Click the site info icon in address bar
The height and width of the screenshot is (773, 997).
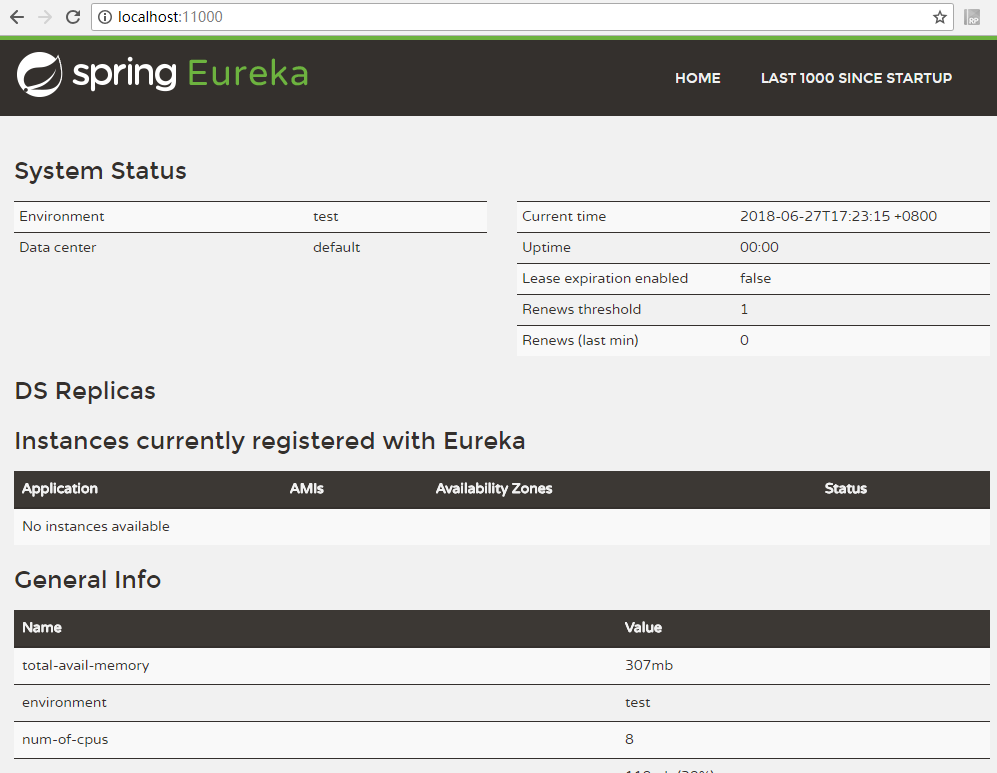coord(105,17)
